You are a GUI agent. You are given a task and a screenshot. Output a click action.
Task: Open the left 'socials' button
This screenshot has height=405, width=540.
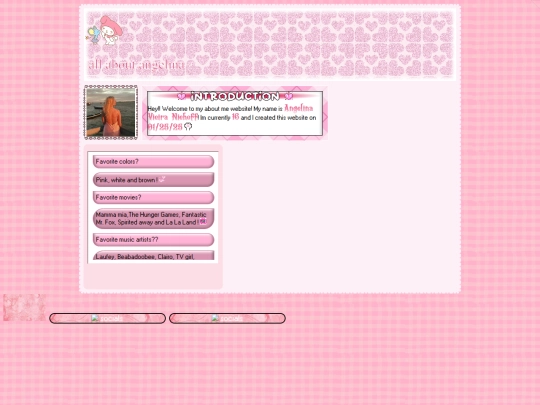(107, 318)
